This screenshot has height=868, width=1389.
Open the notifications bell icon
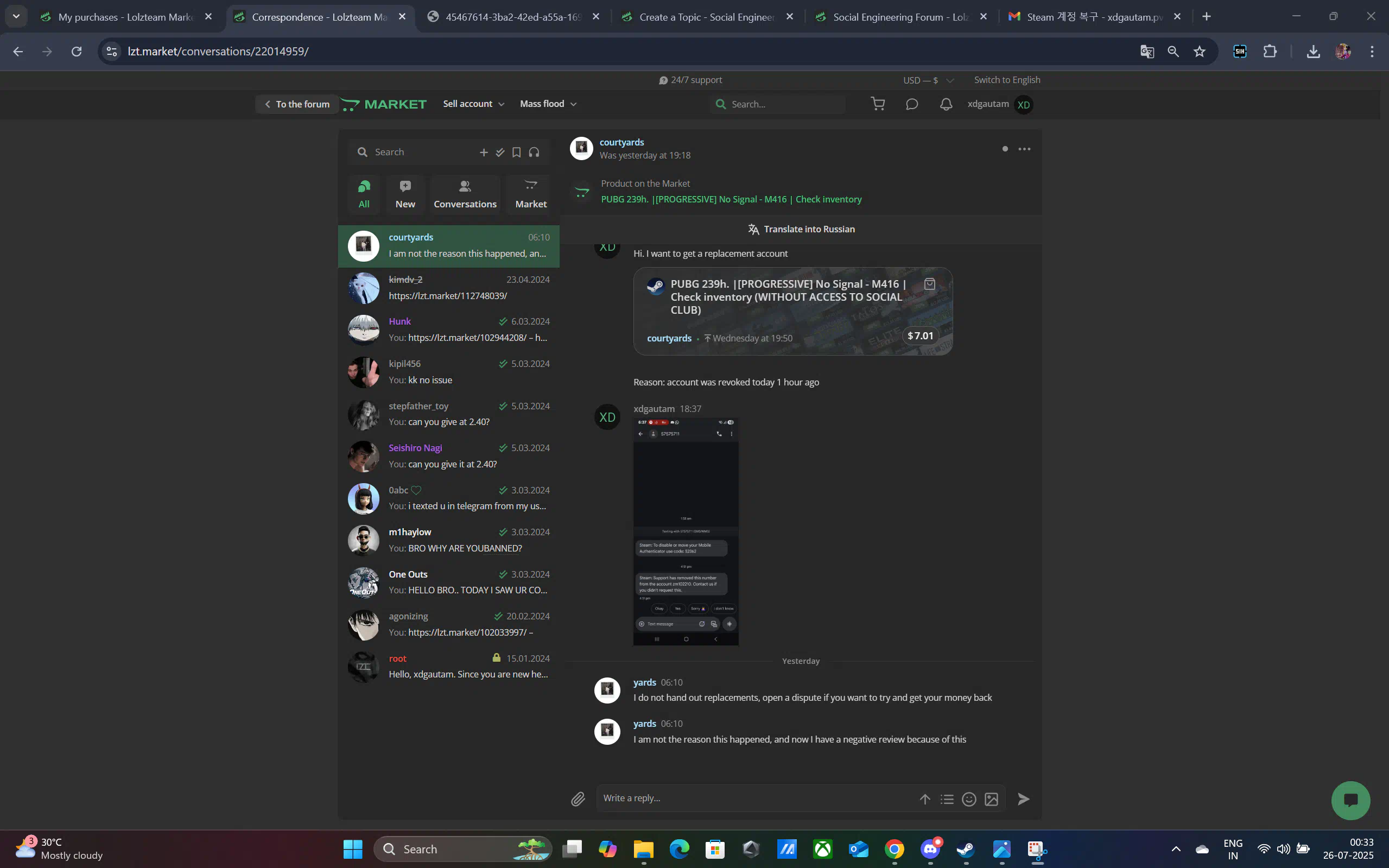(946, 104)
